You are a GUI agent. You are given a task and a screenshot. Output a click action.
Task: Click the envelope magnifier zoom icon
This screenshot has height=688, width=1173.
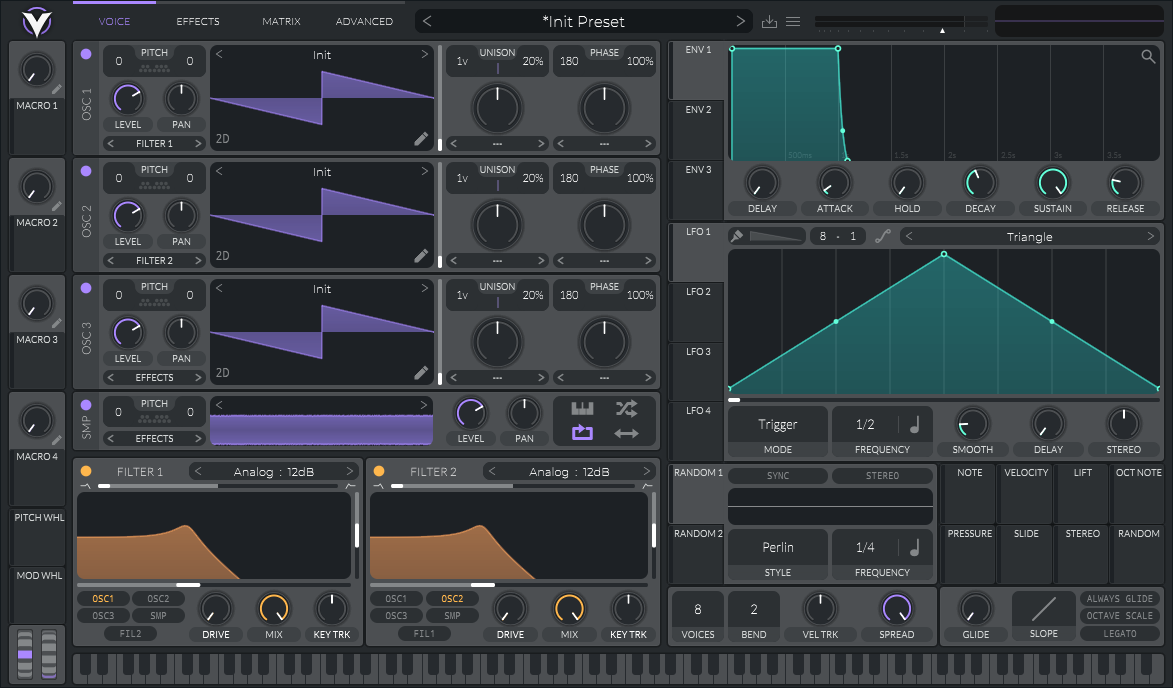[1149, 57]
